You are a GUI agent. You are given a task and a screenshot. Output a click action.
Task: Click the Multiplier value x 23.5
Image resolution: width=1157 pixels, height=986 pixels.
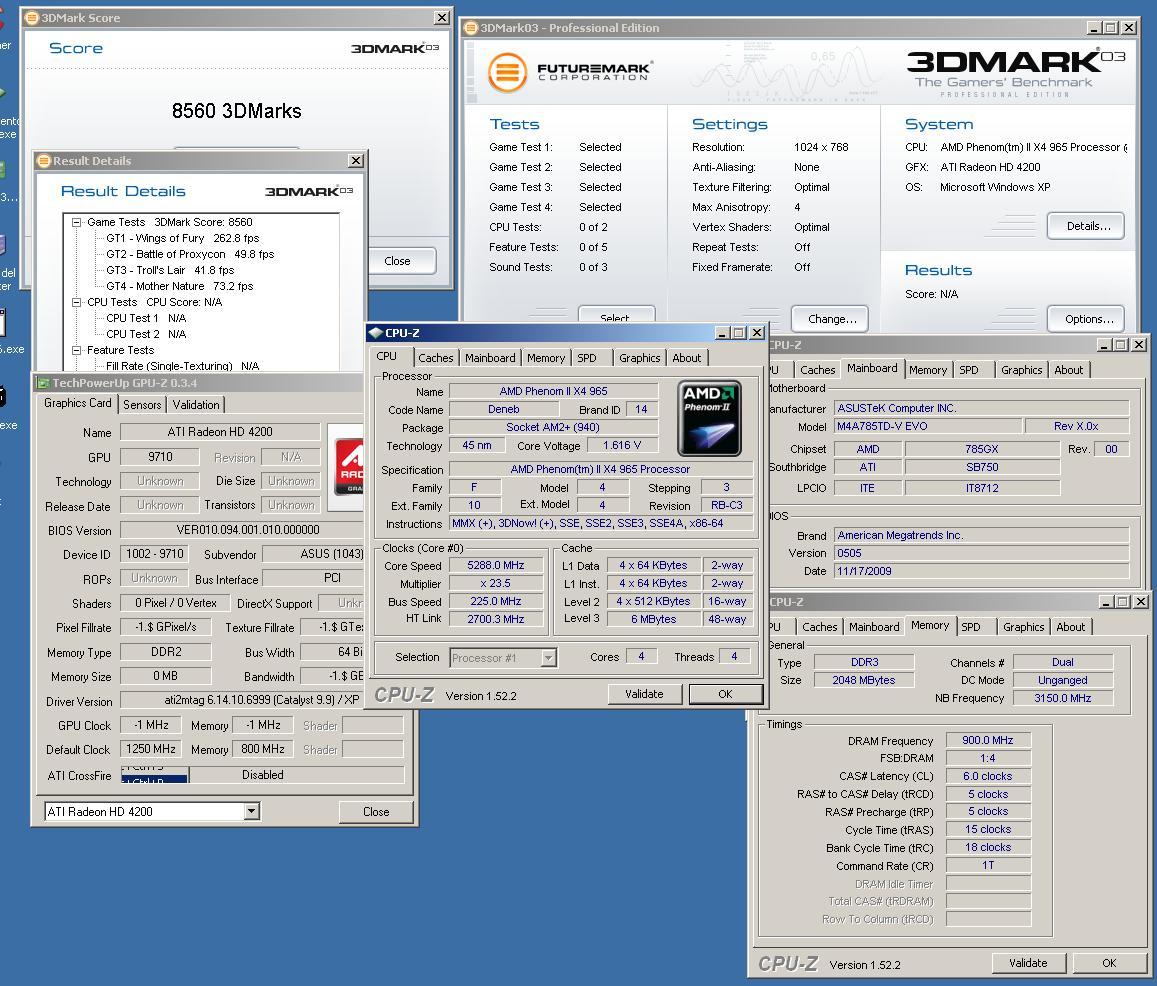[496, 583]
